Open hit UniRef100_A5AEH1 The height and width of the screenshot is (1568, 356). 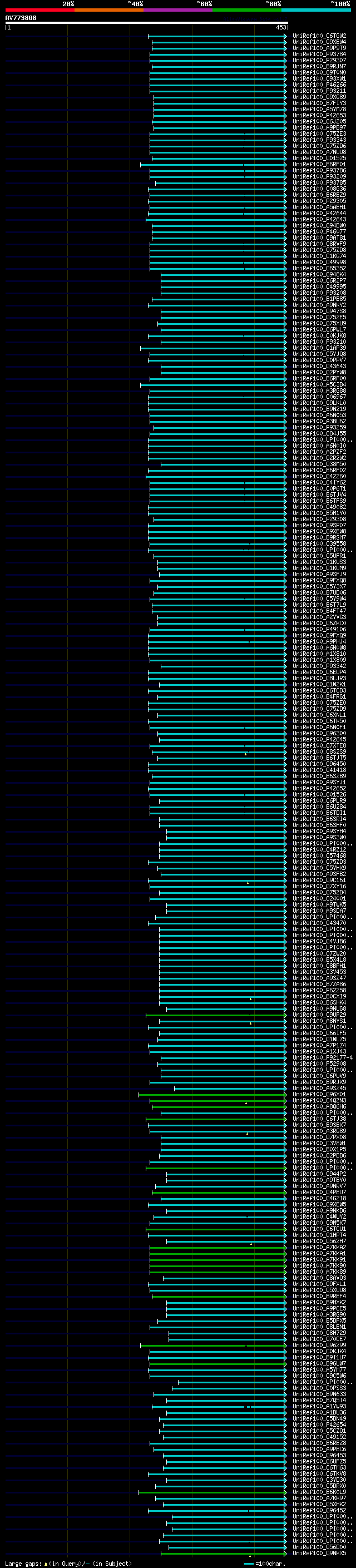coord(319,207)
